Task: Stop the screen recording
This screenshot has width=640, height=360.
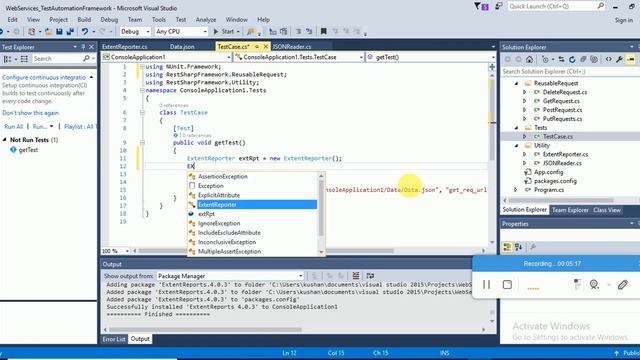Action: [x=507, y=284]
